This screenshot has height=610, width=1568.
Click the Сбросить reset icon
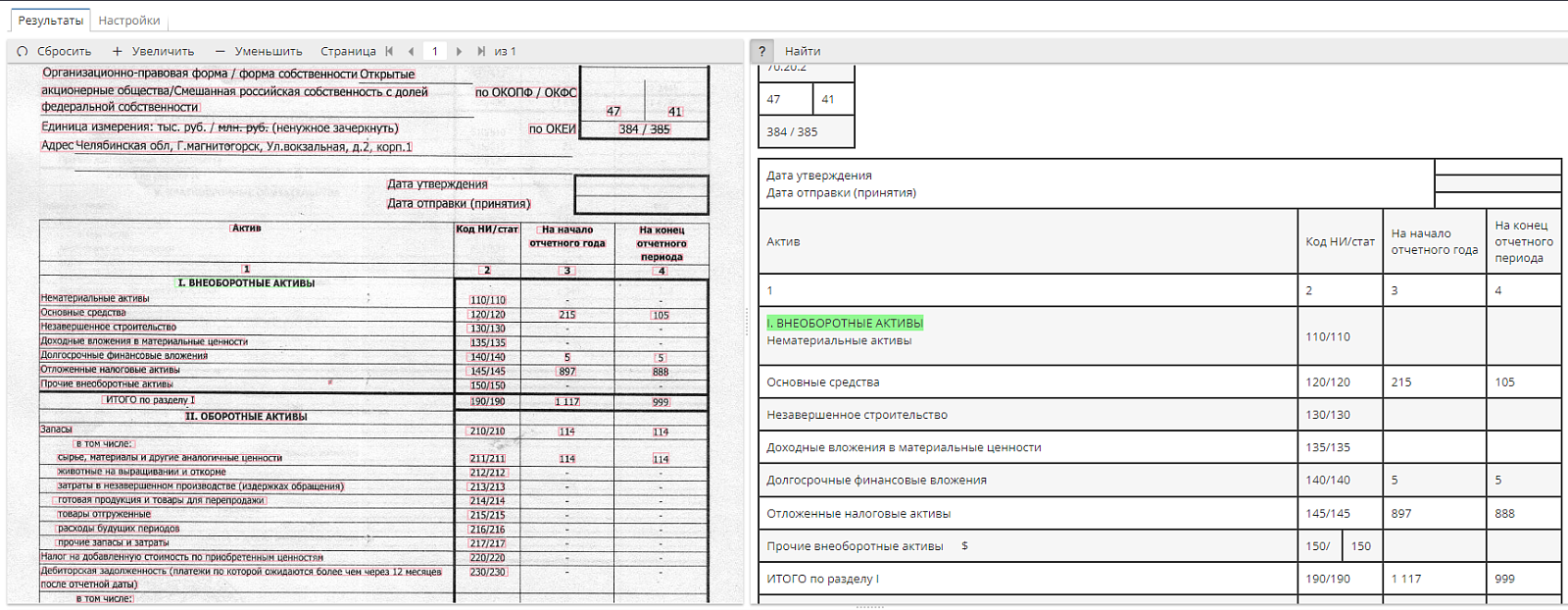23,51
